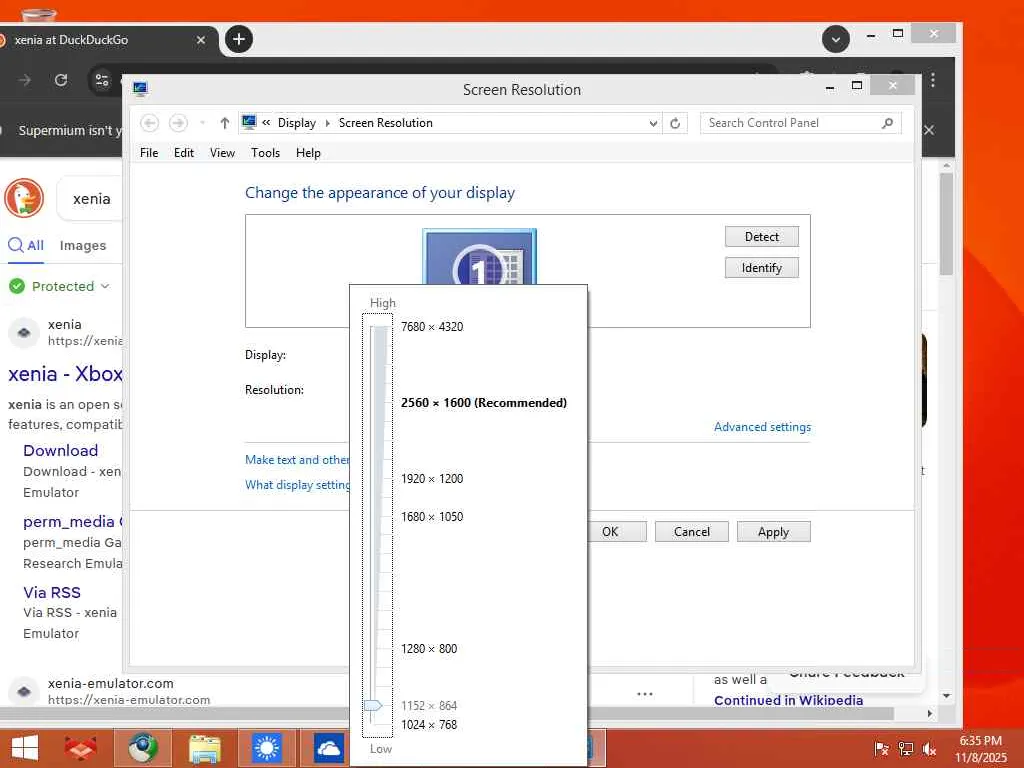The image size is (1024, 768).
Task: Open three-dot options under search result
Action: pos(645,694)
